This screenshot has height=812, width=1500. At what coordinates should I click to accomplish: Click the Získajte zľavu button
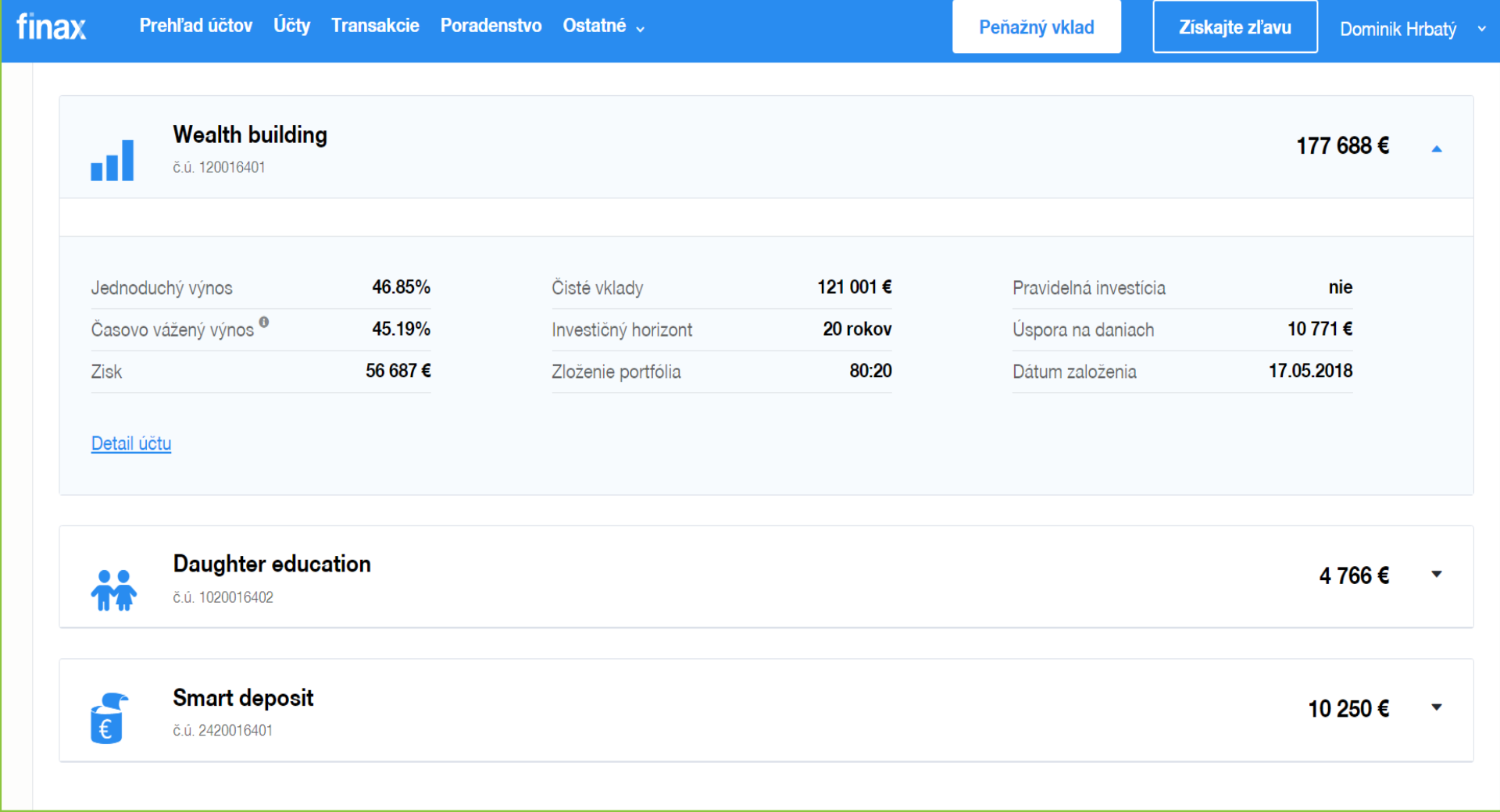coord(1234,27)
